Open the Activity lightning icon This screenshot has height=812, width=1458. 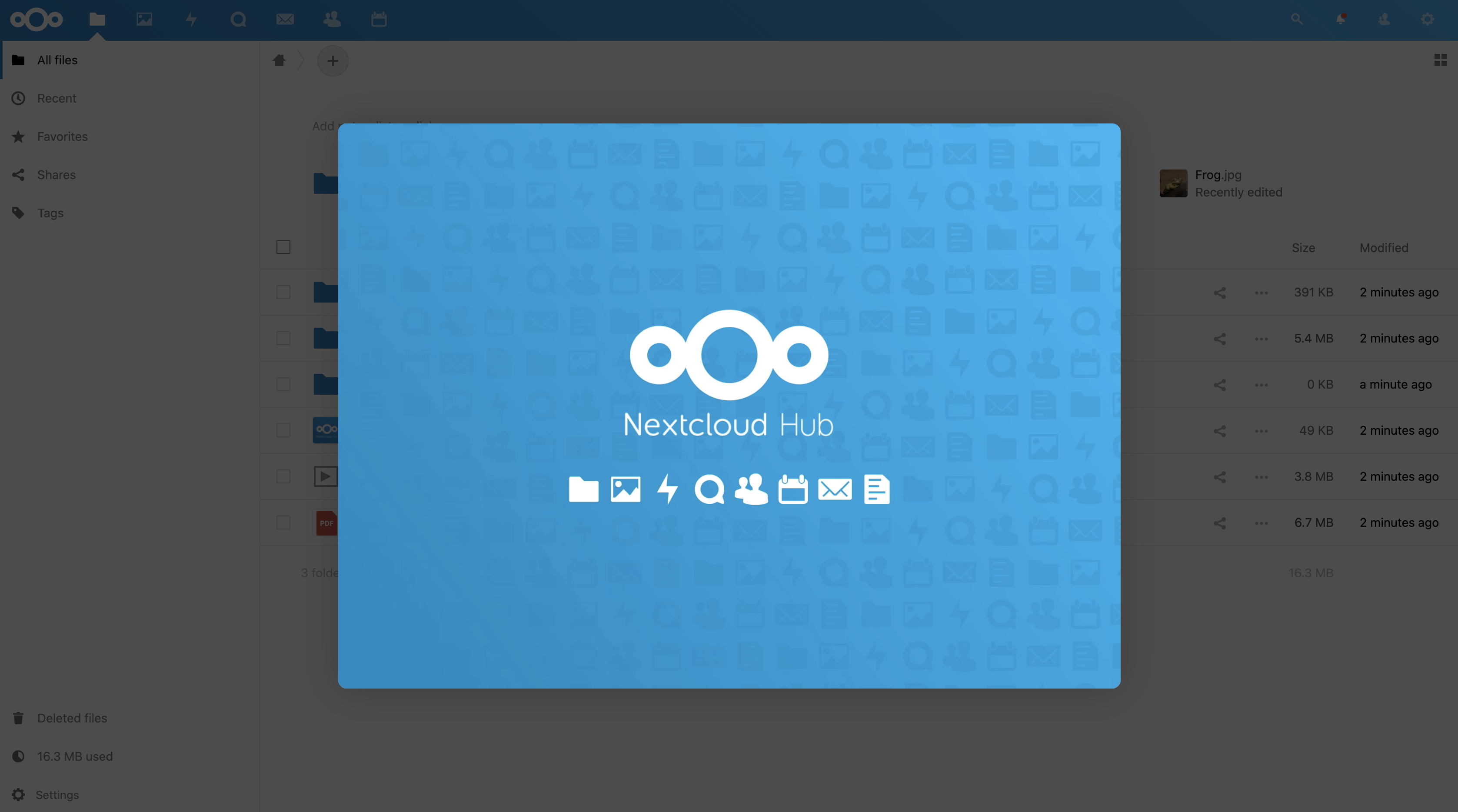tap(191, 19)
